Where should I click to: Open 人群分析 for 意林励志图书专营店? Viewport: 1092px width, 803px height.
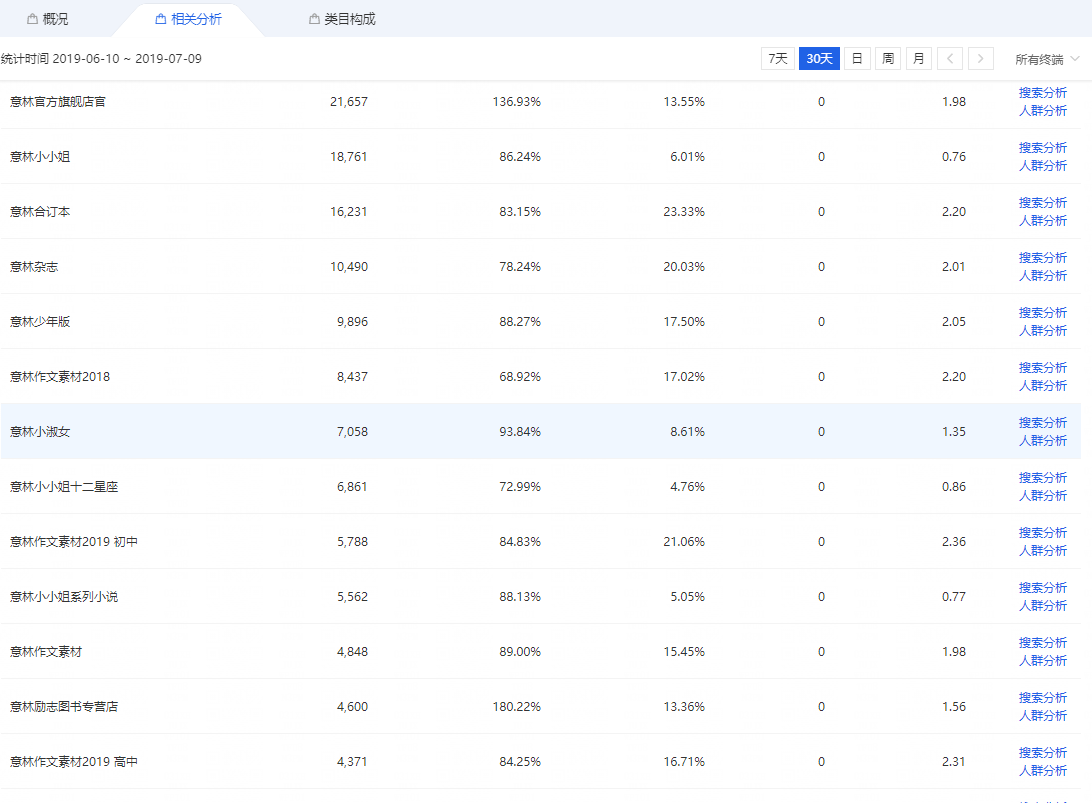point(1042,716)
